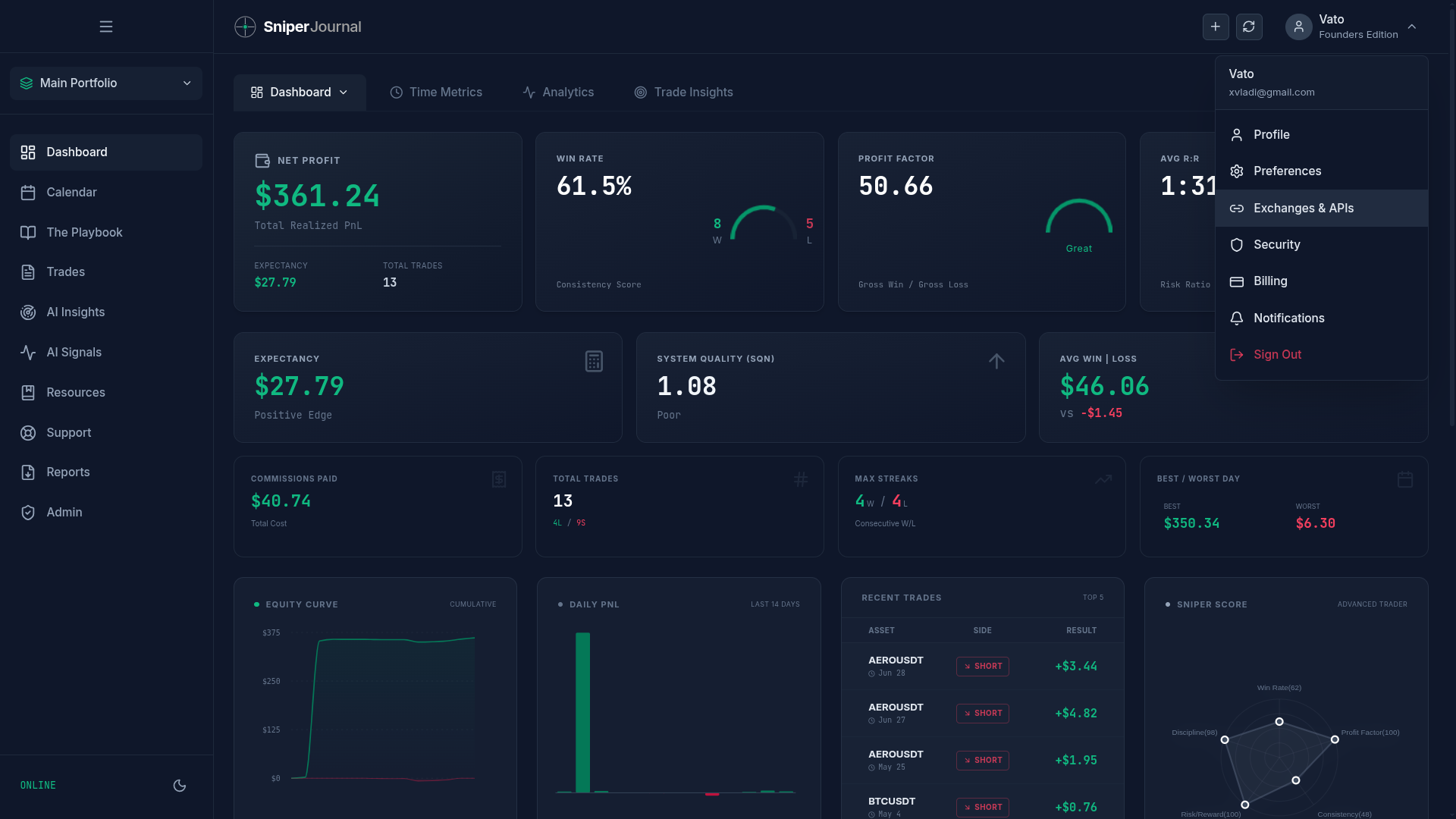Open AI Signals in the sidebar
This screenshot has width=1456, height=819.
(106, 353)
